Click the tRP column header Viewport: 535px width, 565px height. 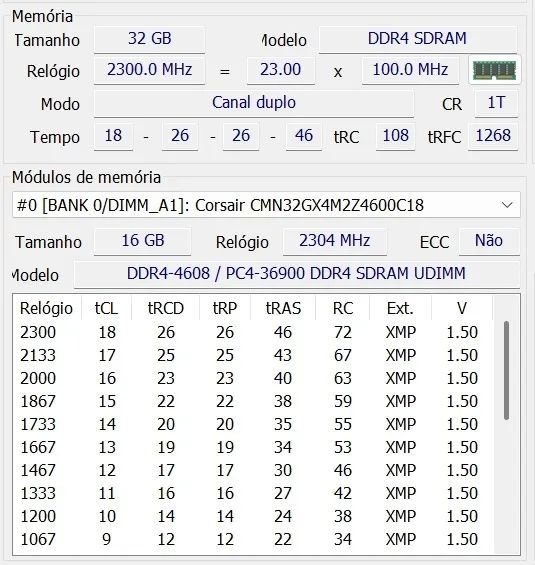(225, 309)
